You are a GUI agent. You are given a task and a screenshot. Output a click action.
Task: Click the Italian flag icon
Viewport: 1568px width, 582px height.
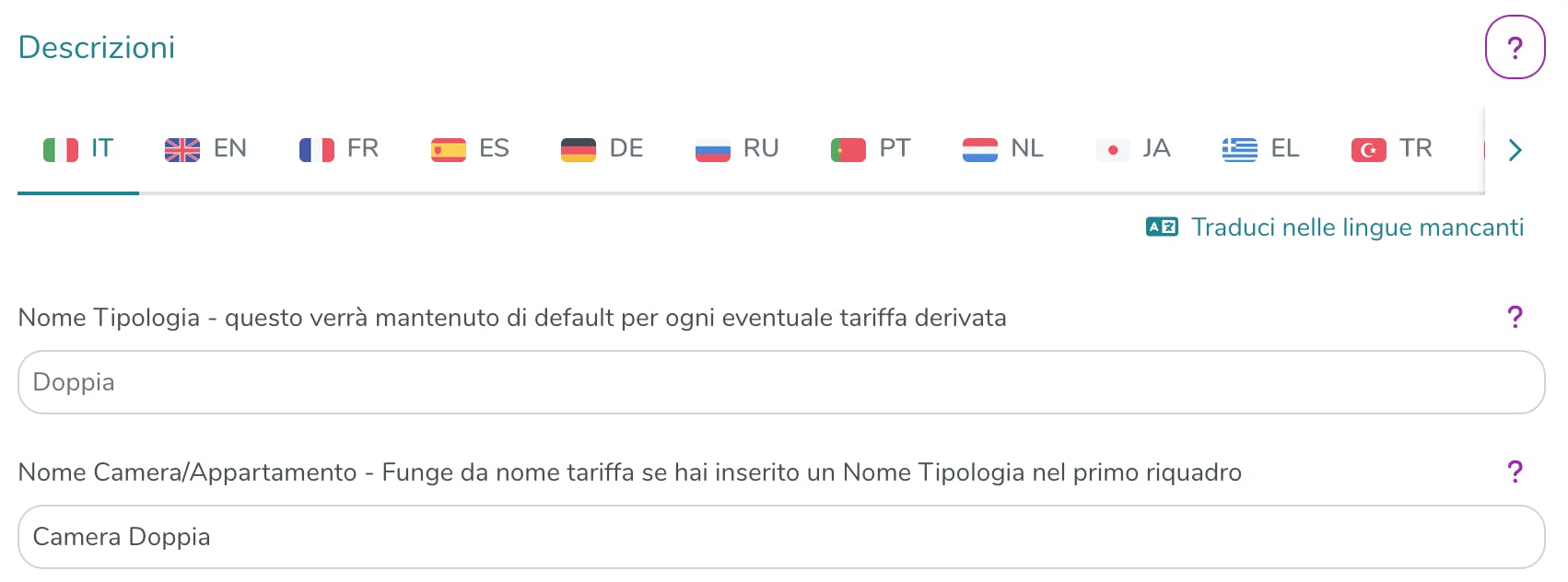(61, 149)
